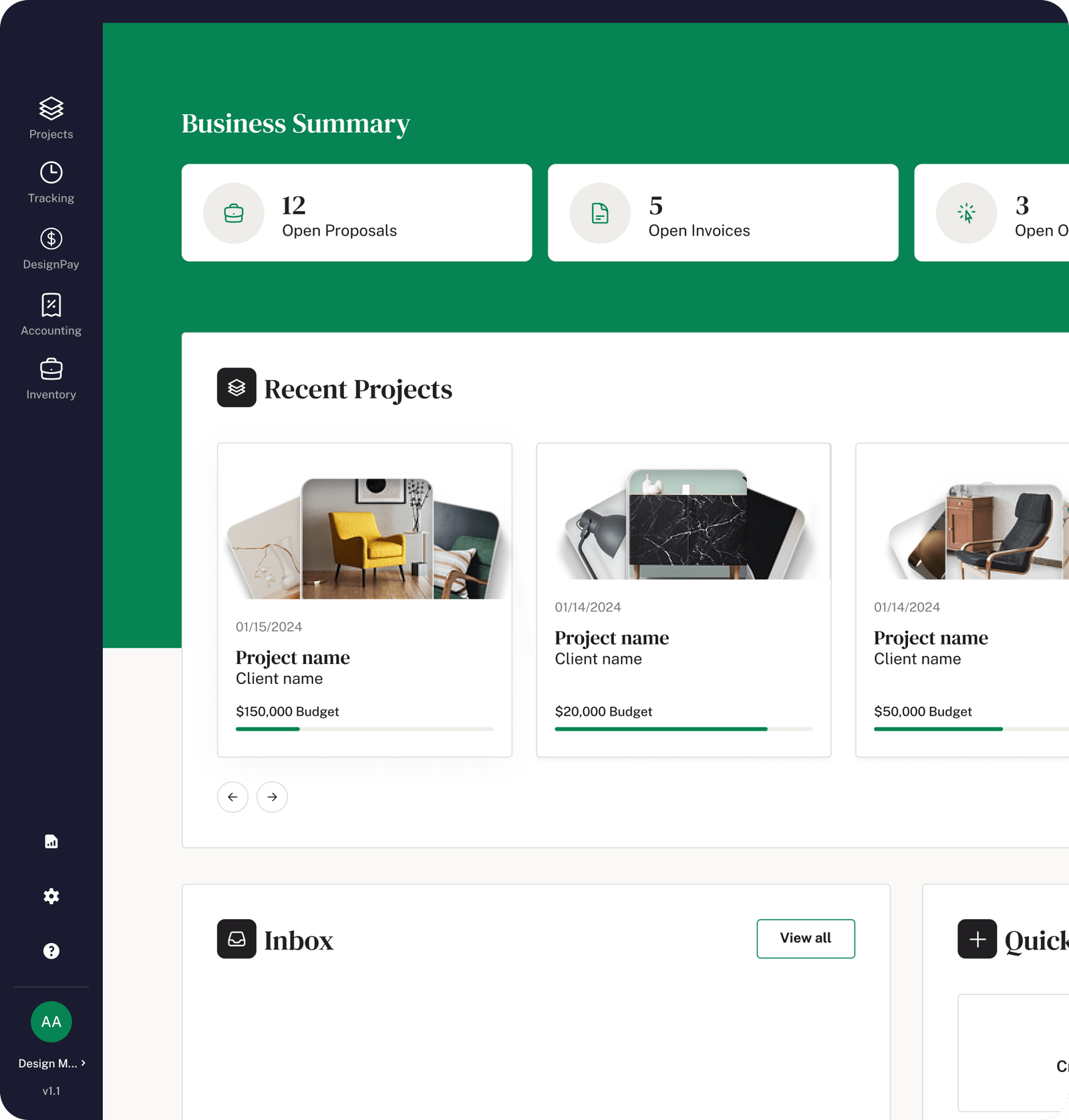This screenshot has height=1120, width=1069.
Task: Click View all in the Inbox section
Action: [805, 938]
